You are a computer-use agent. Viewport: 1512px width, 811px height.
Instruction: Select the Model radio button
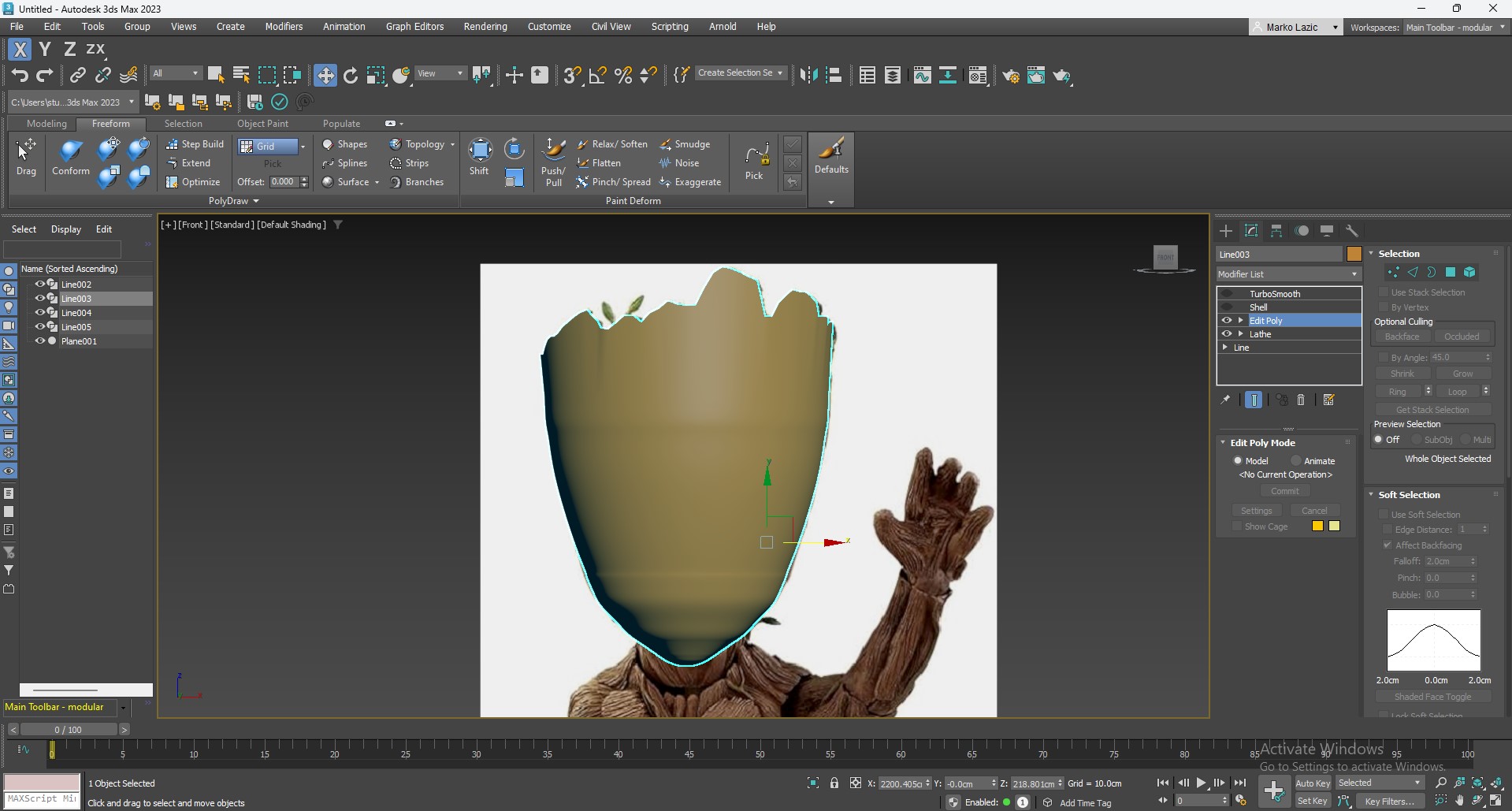(1238, 461)
